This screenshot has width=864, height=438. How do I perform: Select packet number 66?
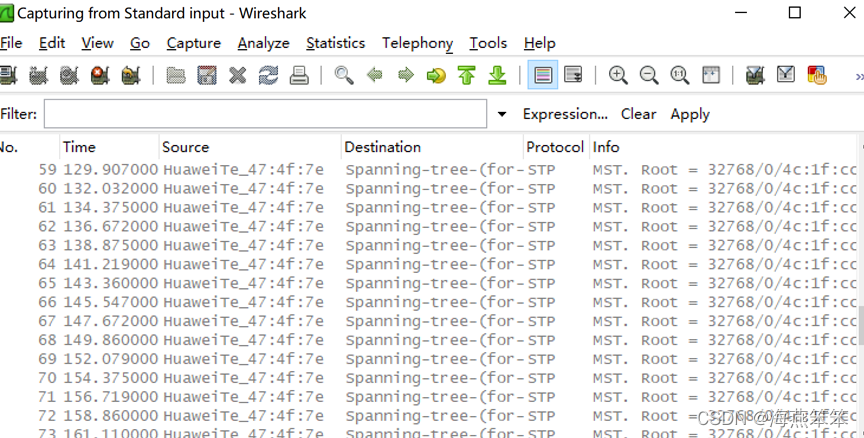click(x=429, y=302)
